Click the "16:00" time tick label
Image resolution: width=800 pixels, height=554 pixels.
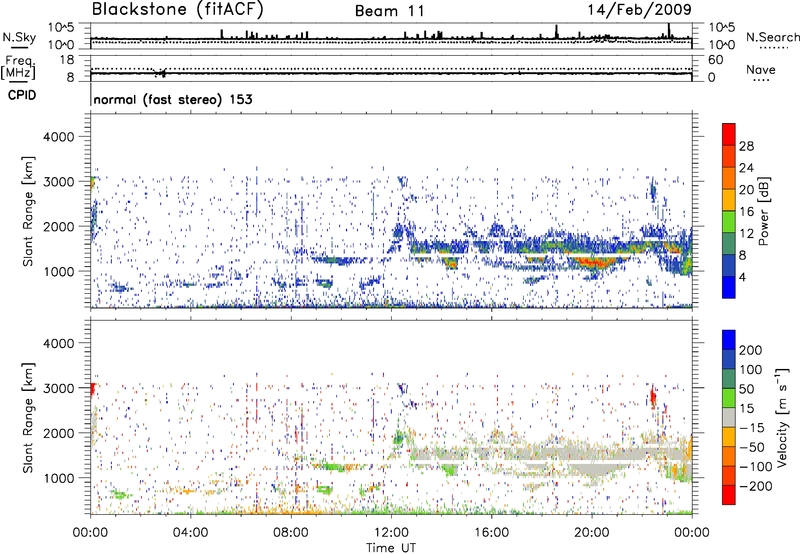pyautogui.click(x=491, y=533)
